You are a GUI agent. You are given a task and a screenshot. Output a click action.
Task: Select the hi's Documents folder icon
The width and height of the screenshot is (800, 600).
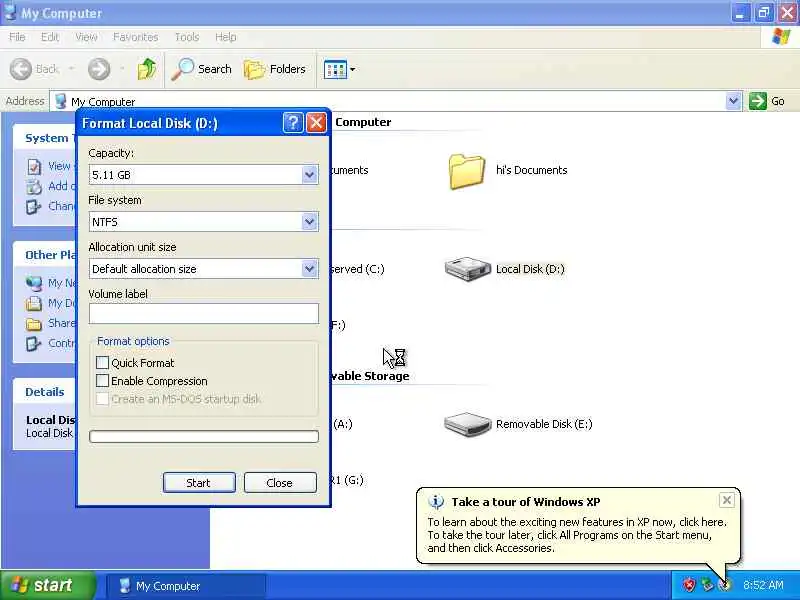pyautogui.click(x=466, y=171)
